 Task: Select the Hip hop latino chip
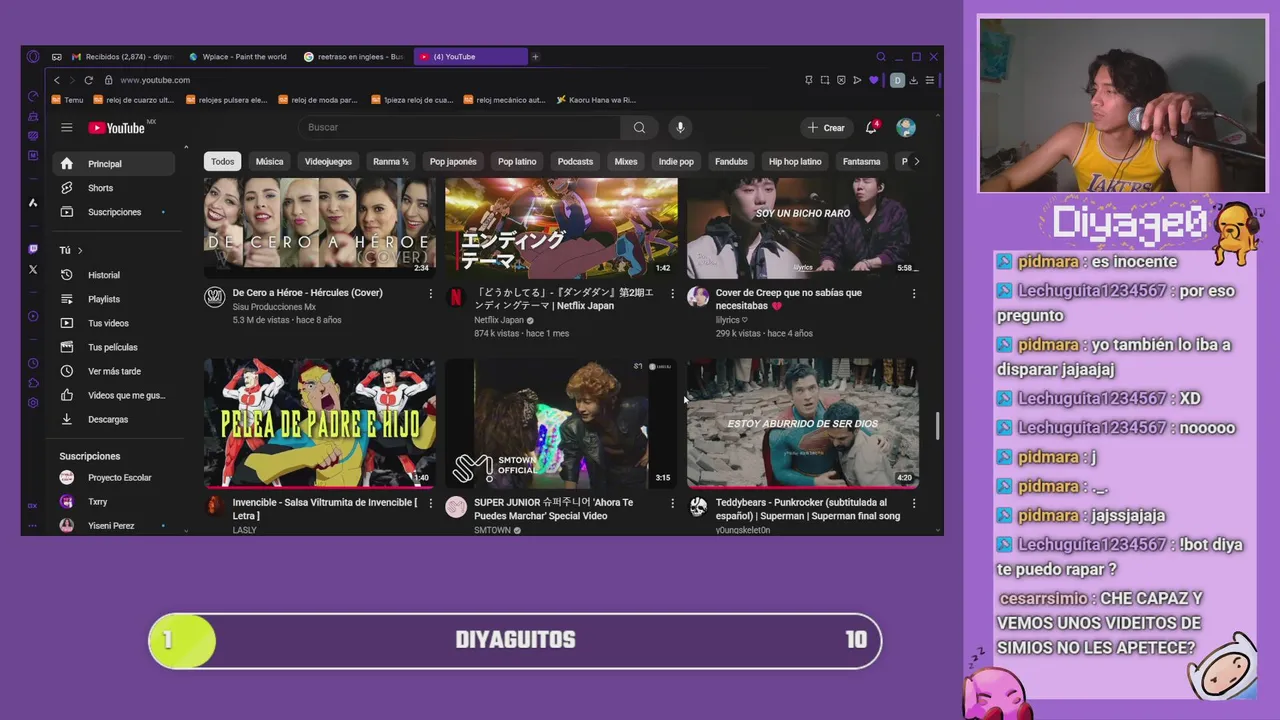(795, 161)
